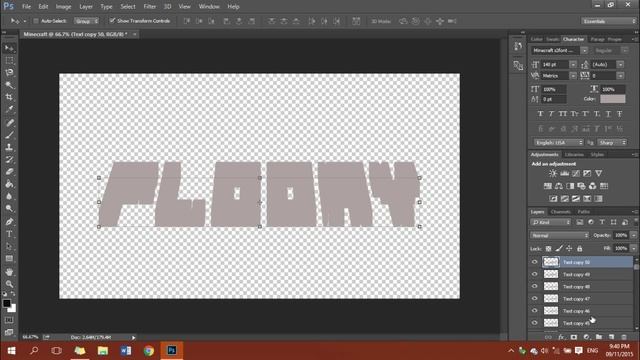Select the Crop tool
The height and width of the screenshot is (360, 640).
coord(9,97)
